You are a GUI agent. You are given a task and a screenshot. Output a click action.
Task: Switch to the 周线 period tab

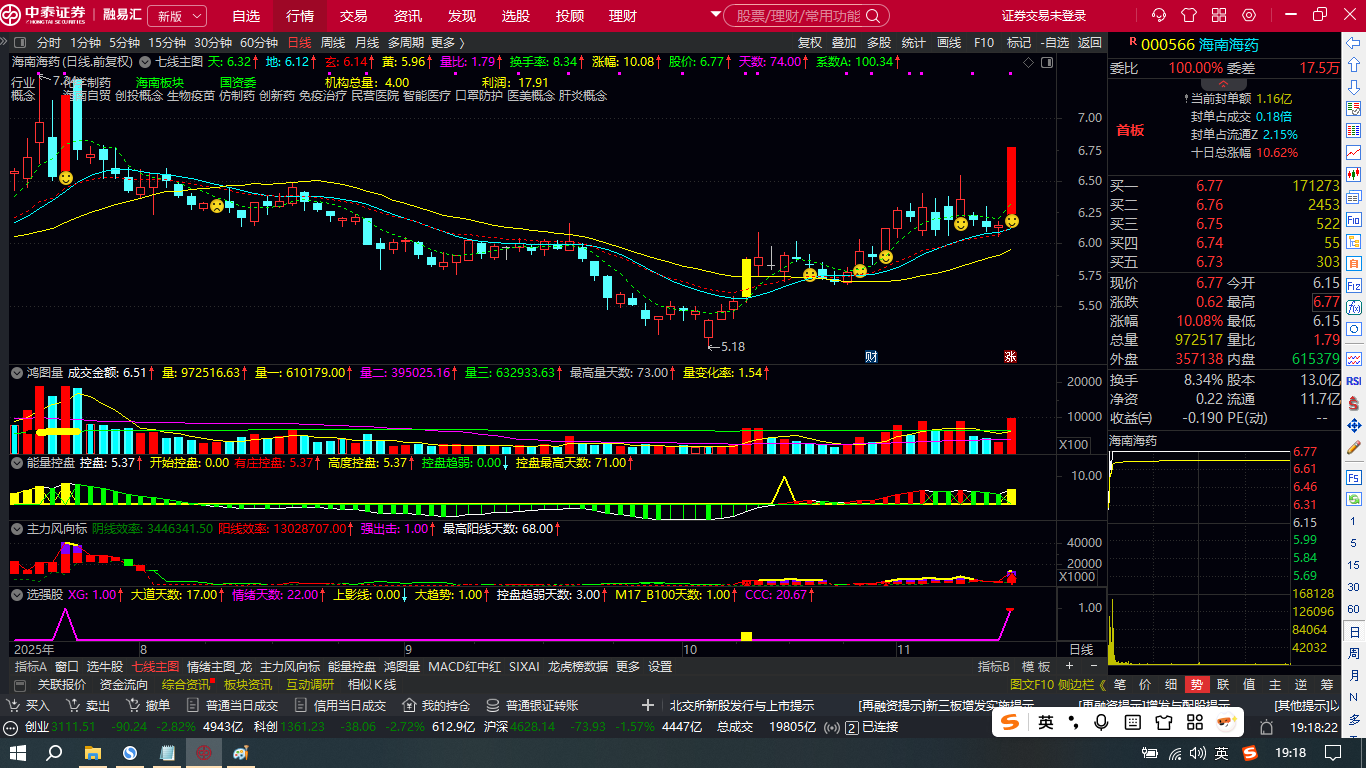[x=332, y=43]
